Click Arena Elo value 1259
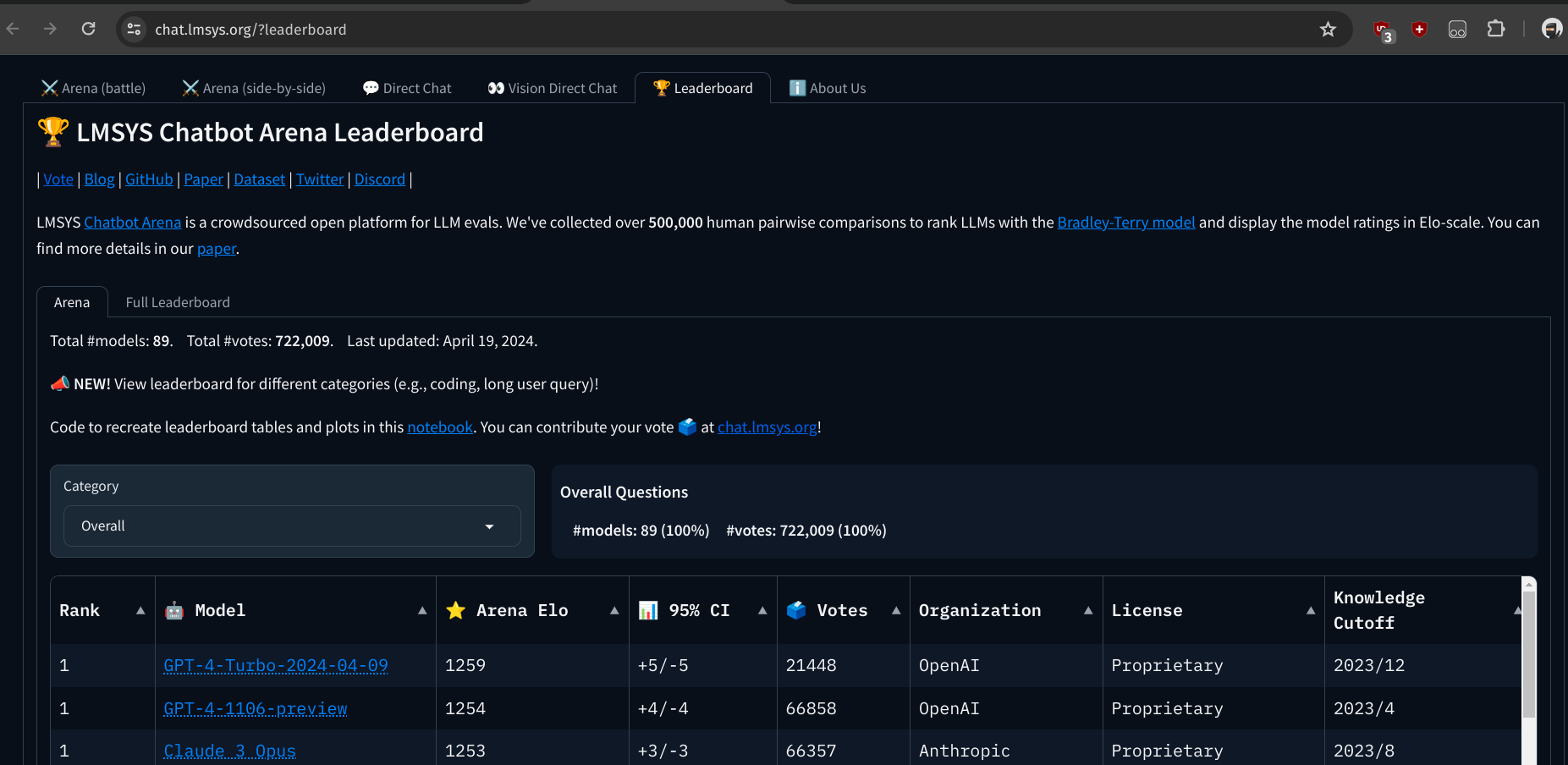This screenshot has height=765, width=1568. (x=465, y=665)
